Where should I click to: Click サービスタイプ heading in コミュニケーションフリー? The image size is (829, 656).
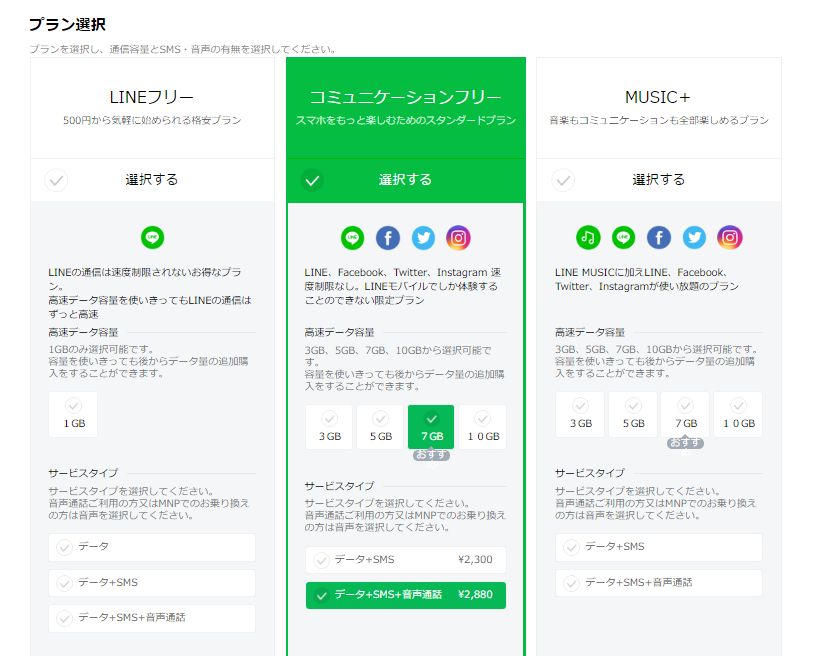(339, 486)
